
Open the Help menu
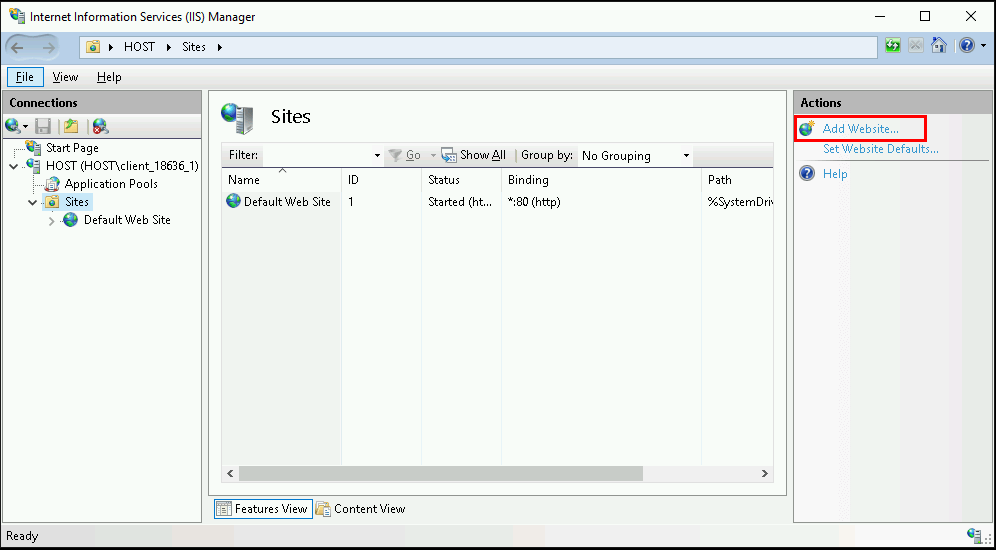[109, 77]
